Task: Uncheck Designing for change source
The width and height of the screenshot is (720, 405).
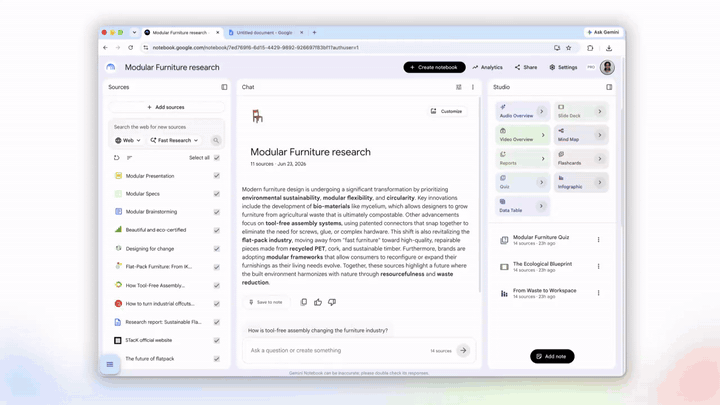Action: [x=217, y=249]
